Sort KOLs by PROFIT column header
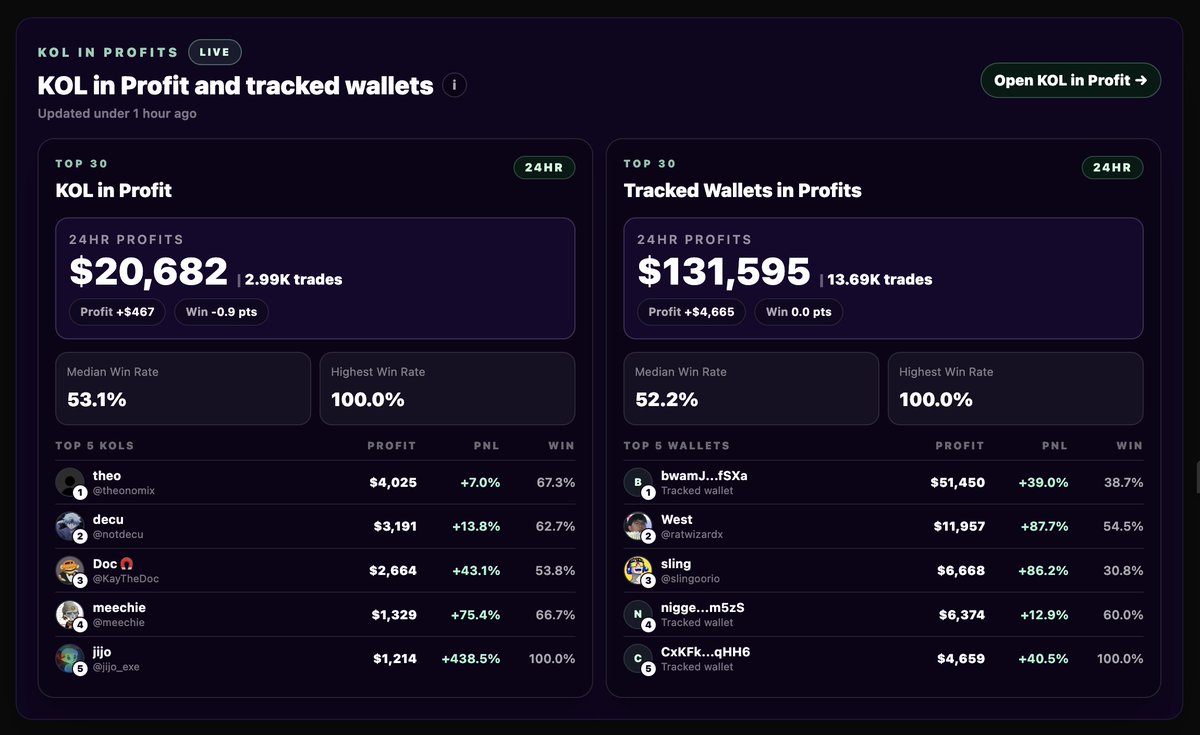The width and height of the screenshot is (1200, 735). [392, 446]
